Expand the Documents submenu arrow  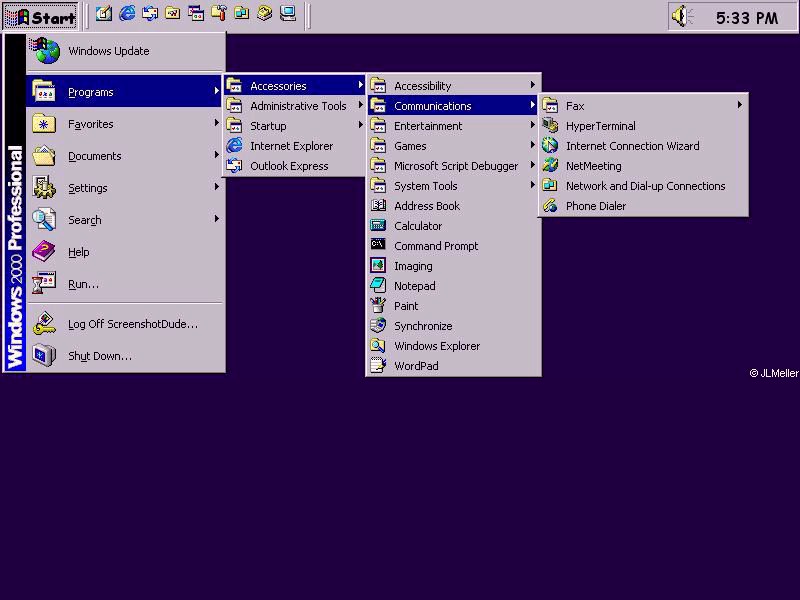pyautogui.click(x=216, y=155)
